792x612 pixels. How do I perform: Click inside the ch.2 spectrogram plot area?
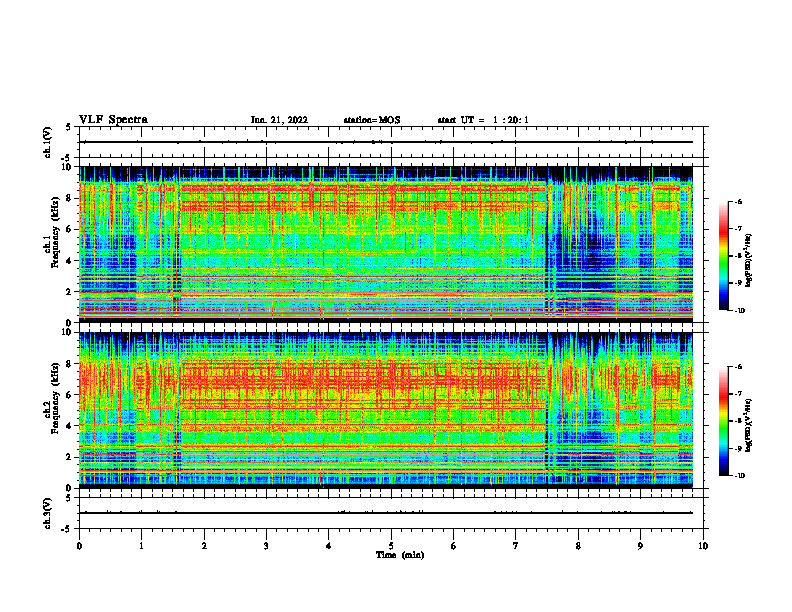tap(391, 410)
